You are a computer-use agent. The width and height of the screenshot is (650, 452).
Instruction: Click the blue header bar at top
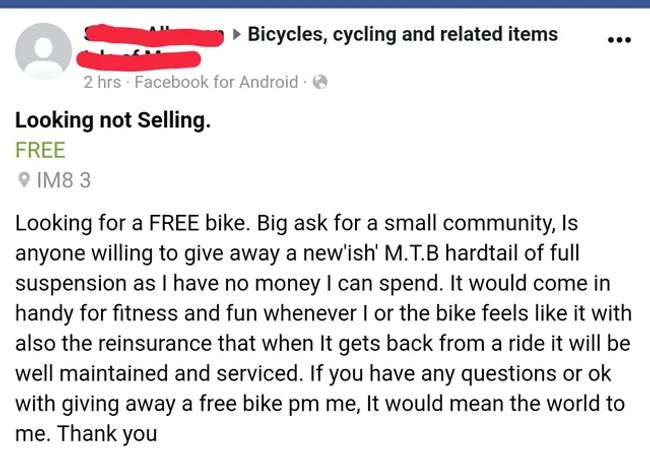pos(325,4)
